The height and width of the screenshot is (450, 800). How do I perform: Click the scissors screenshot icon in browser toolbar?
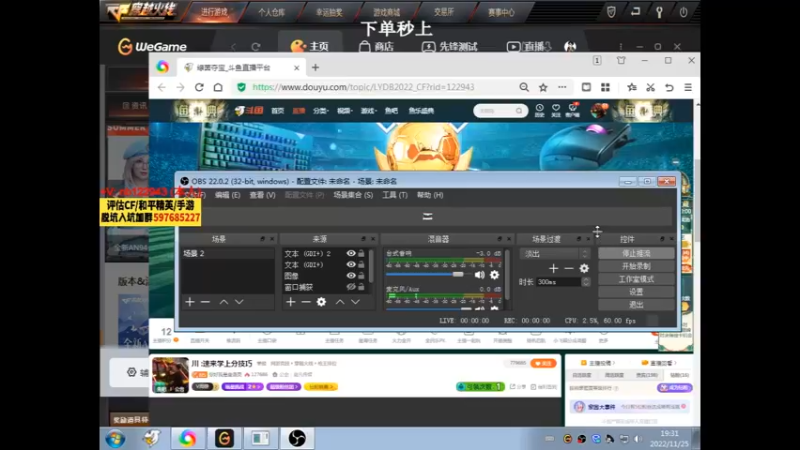(x=651, y=87)
